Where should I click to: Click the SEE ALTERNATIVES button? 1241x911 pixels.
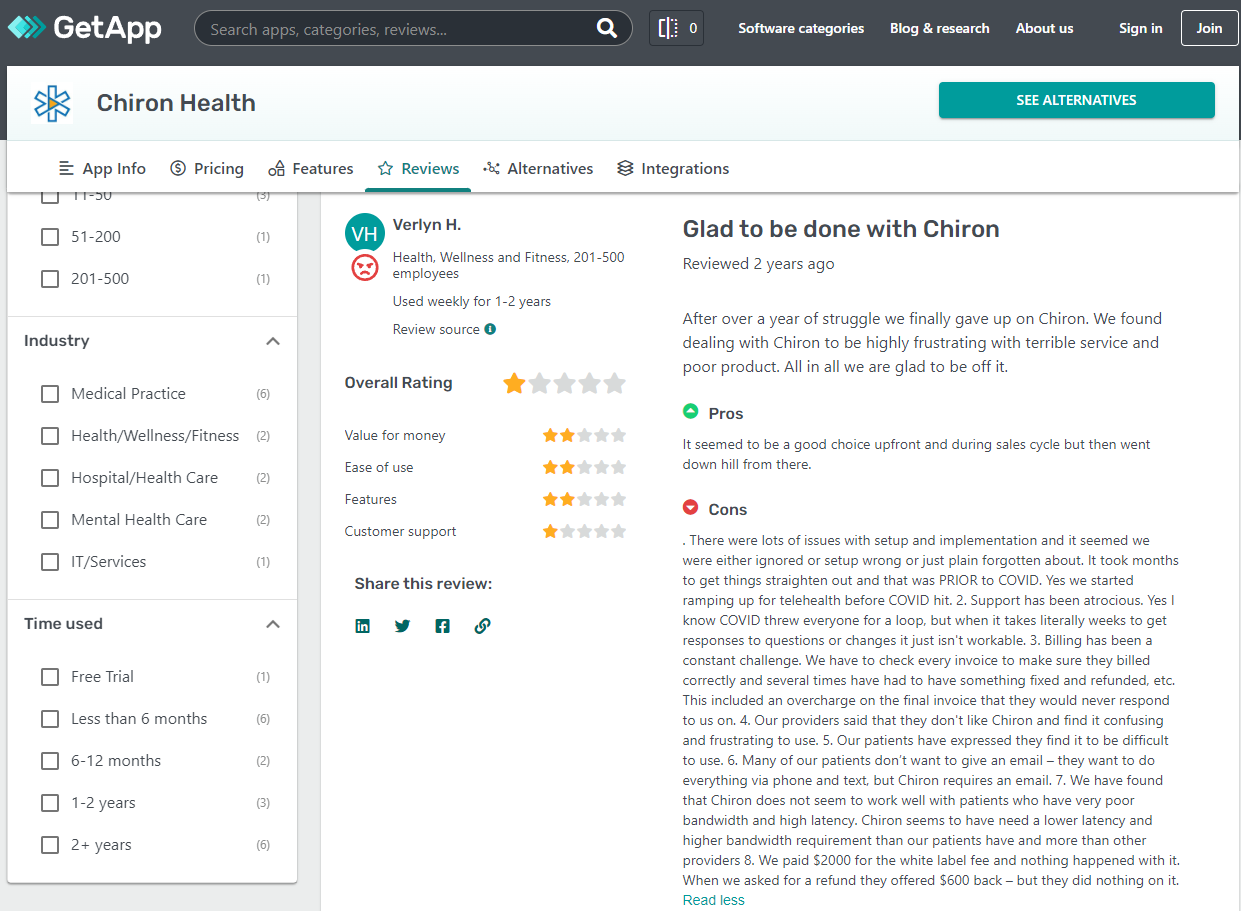(x=1076, y=100)
